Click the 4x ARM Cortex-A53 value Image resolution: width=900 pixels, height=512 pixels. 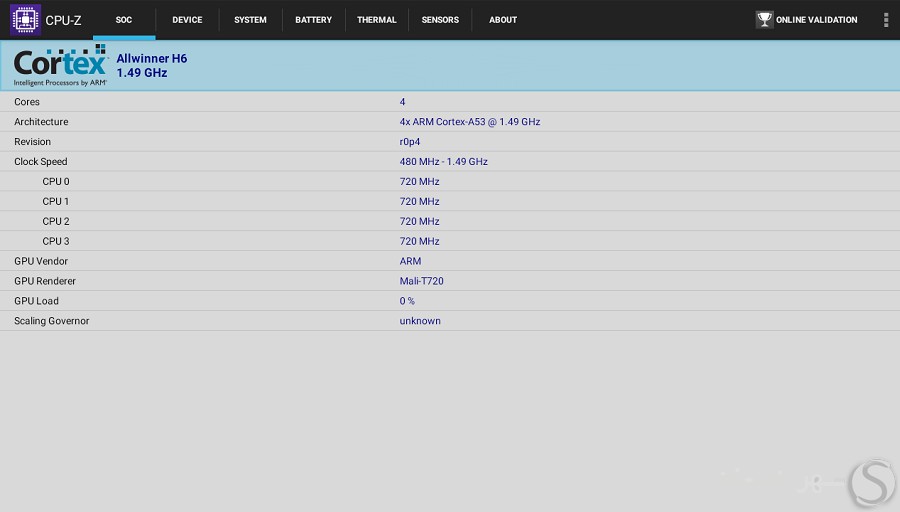click(470, 122)
